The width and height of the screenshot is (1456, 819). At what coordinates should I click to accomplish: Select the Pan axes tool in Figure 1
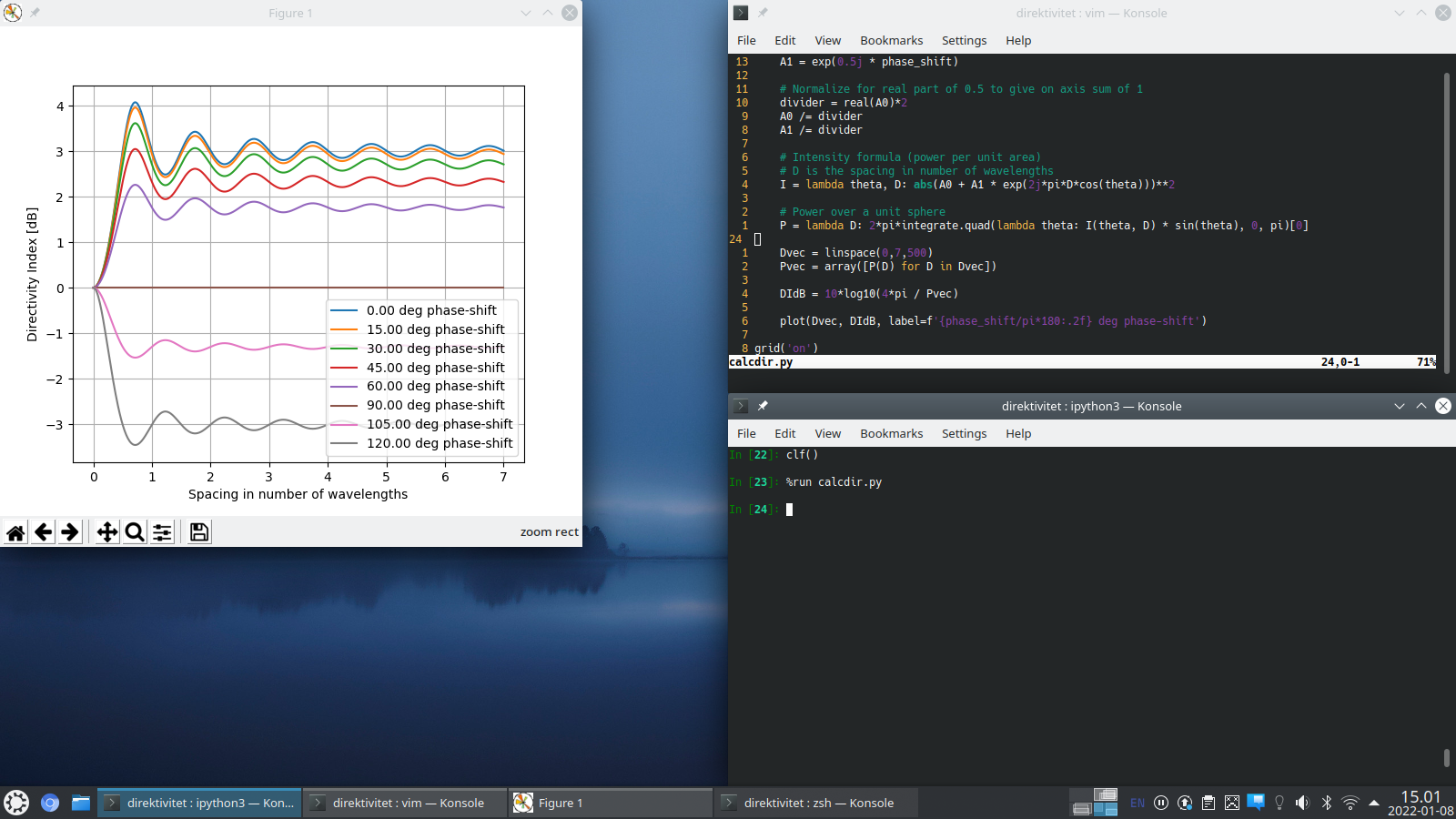107,532
